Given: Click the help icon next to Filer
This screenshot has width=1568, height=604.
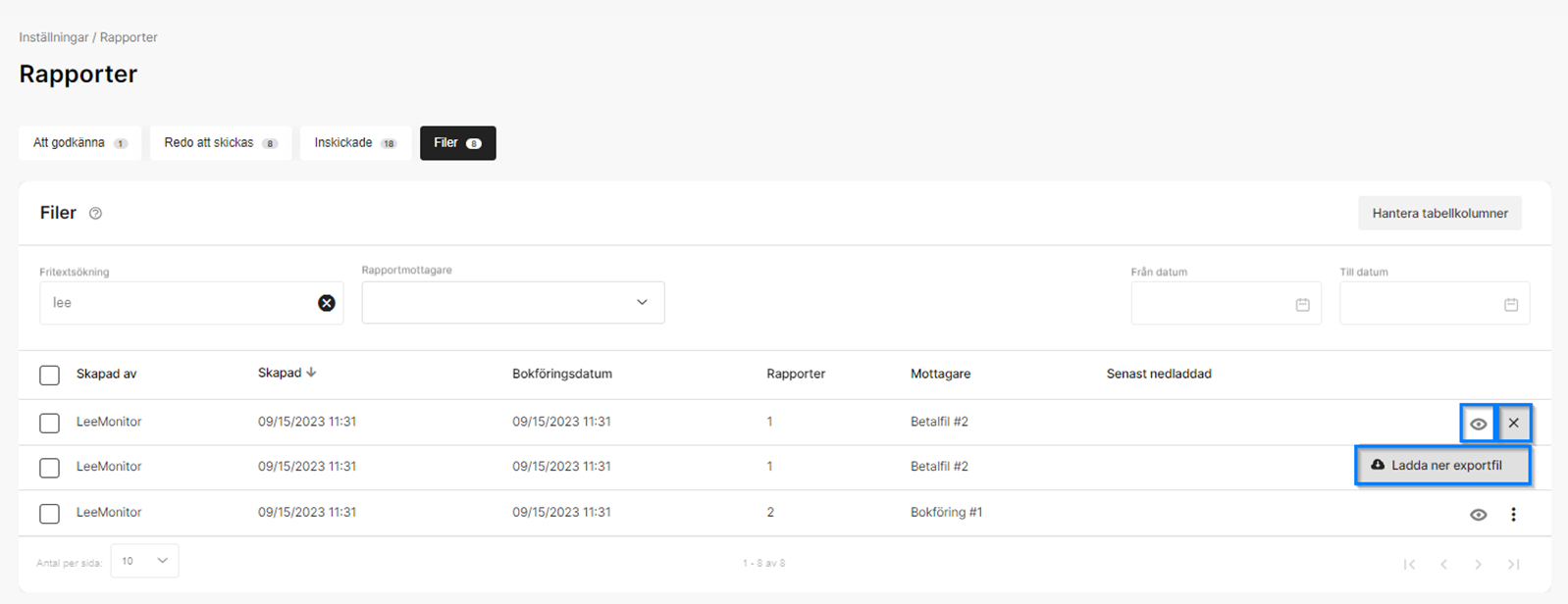Looking at the screenshot, I should pyautogui.click(x=95, y=214).
